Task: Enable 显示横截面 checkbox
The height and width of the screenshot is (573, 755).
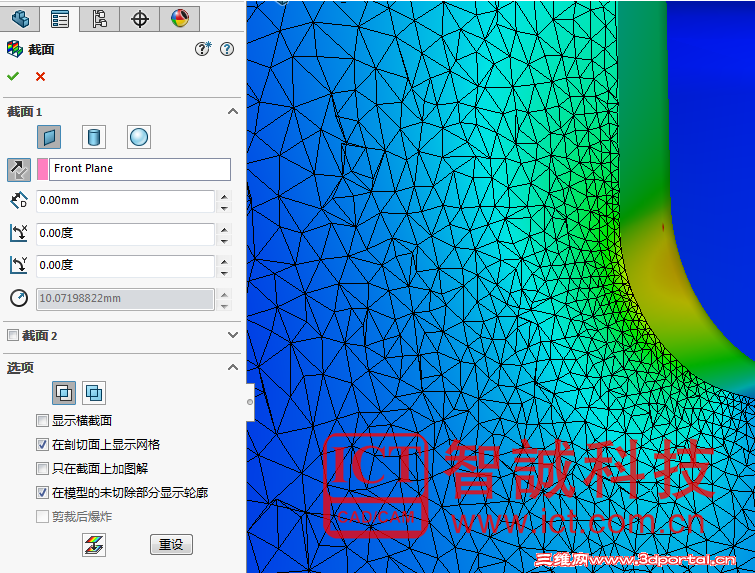Action: pyautogui.click(x=42, y=420)
